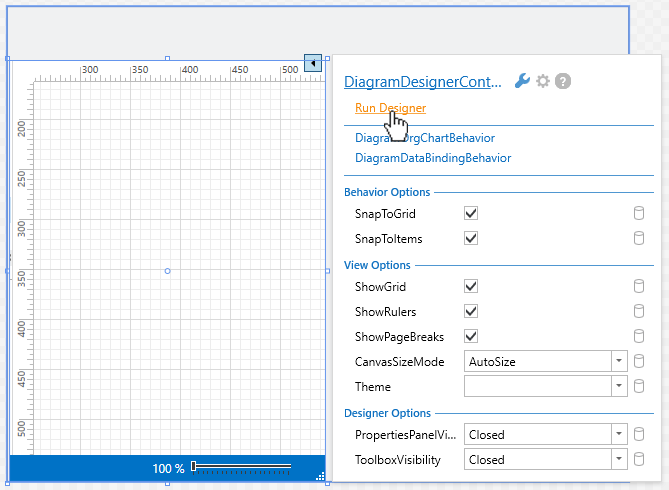Collapse the smart tag arrow button
This screenshot has height=490, width=669.
pos(313,63)
